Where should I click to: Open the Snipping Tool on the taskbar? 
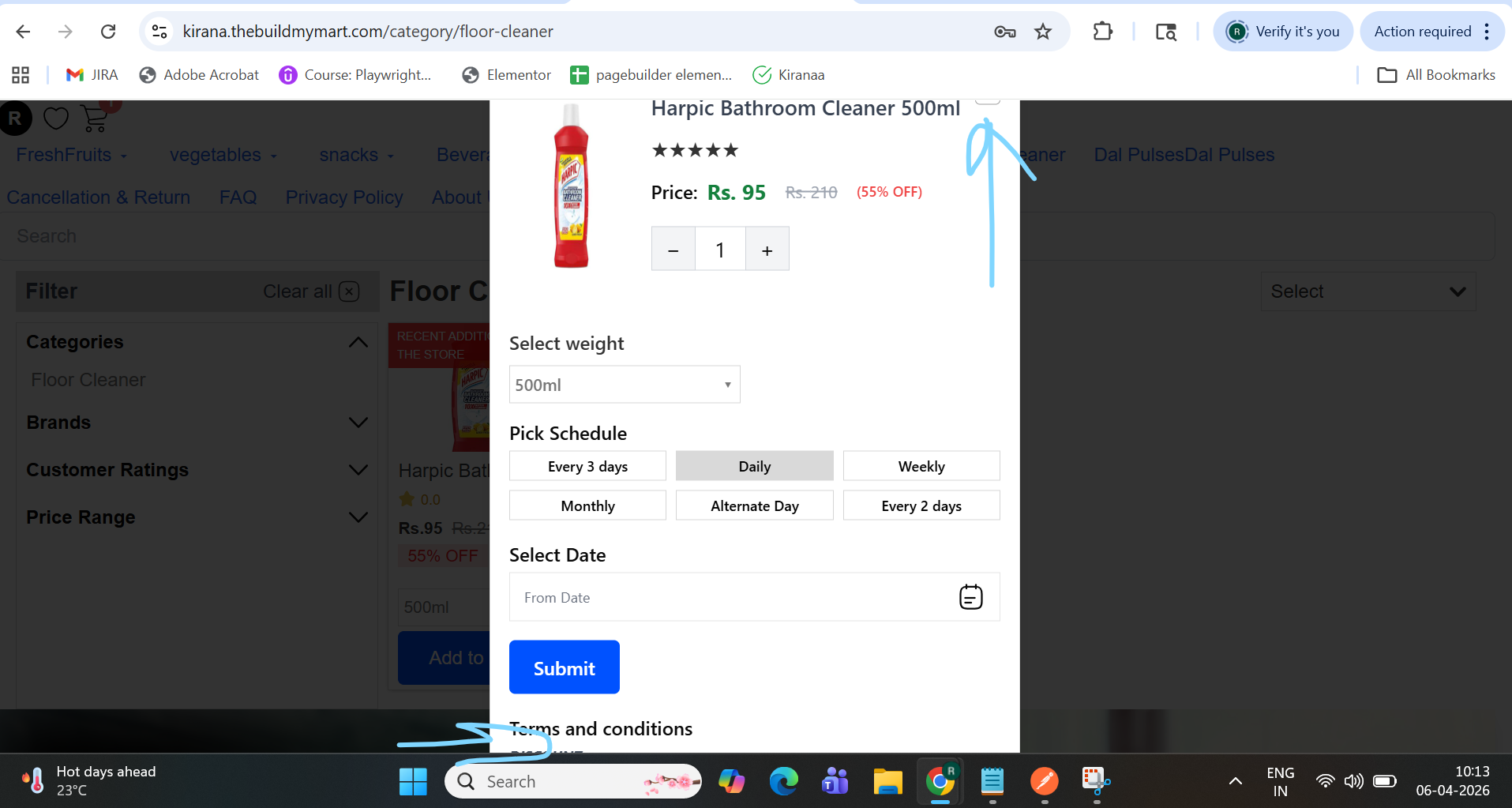click(1096, 782)
